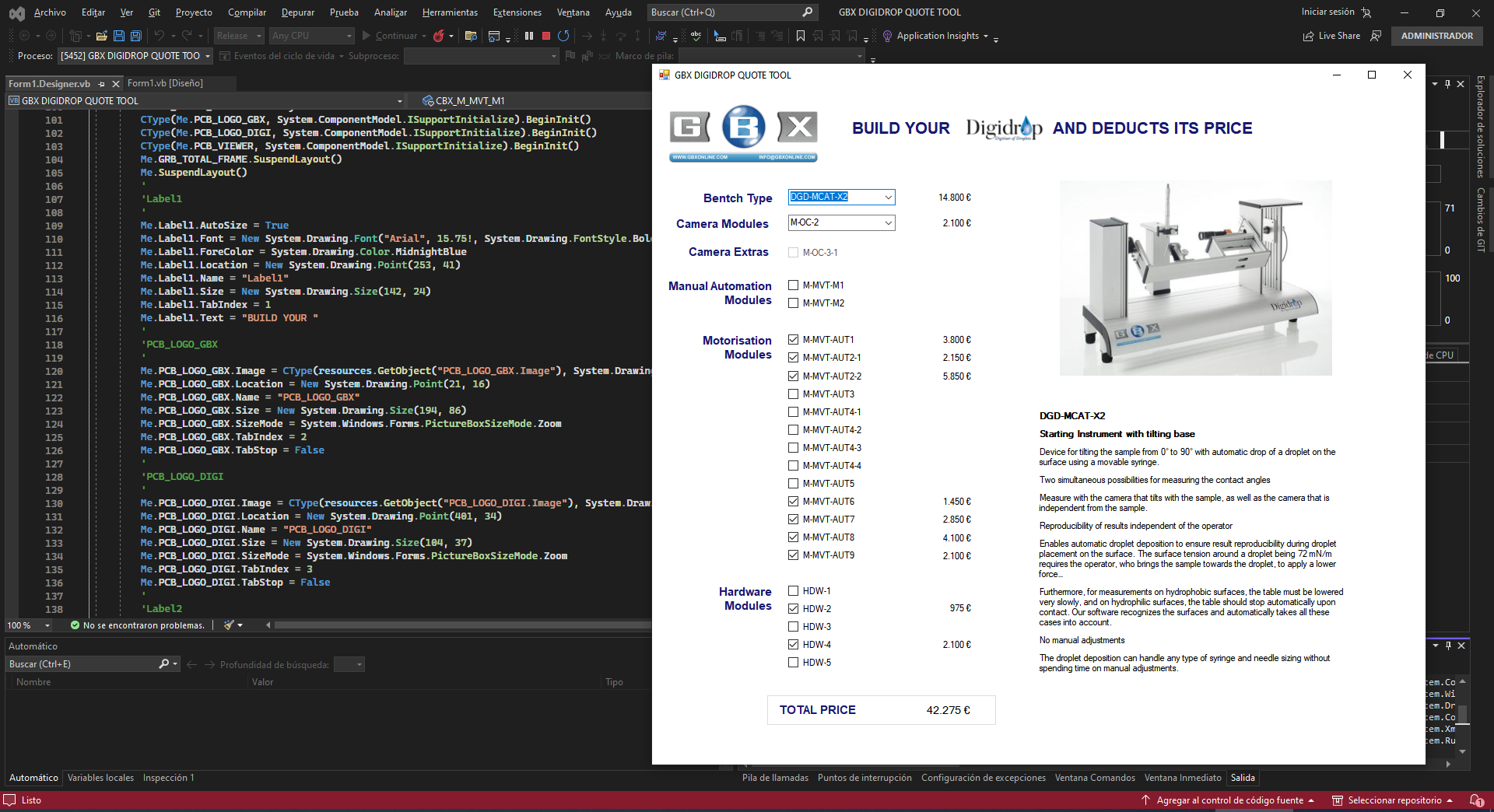Toggle bookmark using the bookmark toolbar icon

point(800,36)
